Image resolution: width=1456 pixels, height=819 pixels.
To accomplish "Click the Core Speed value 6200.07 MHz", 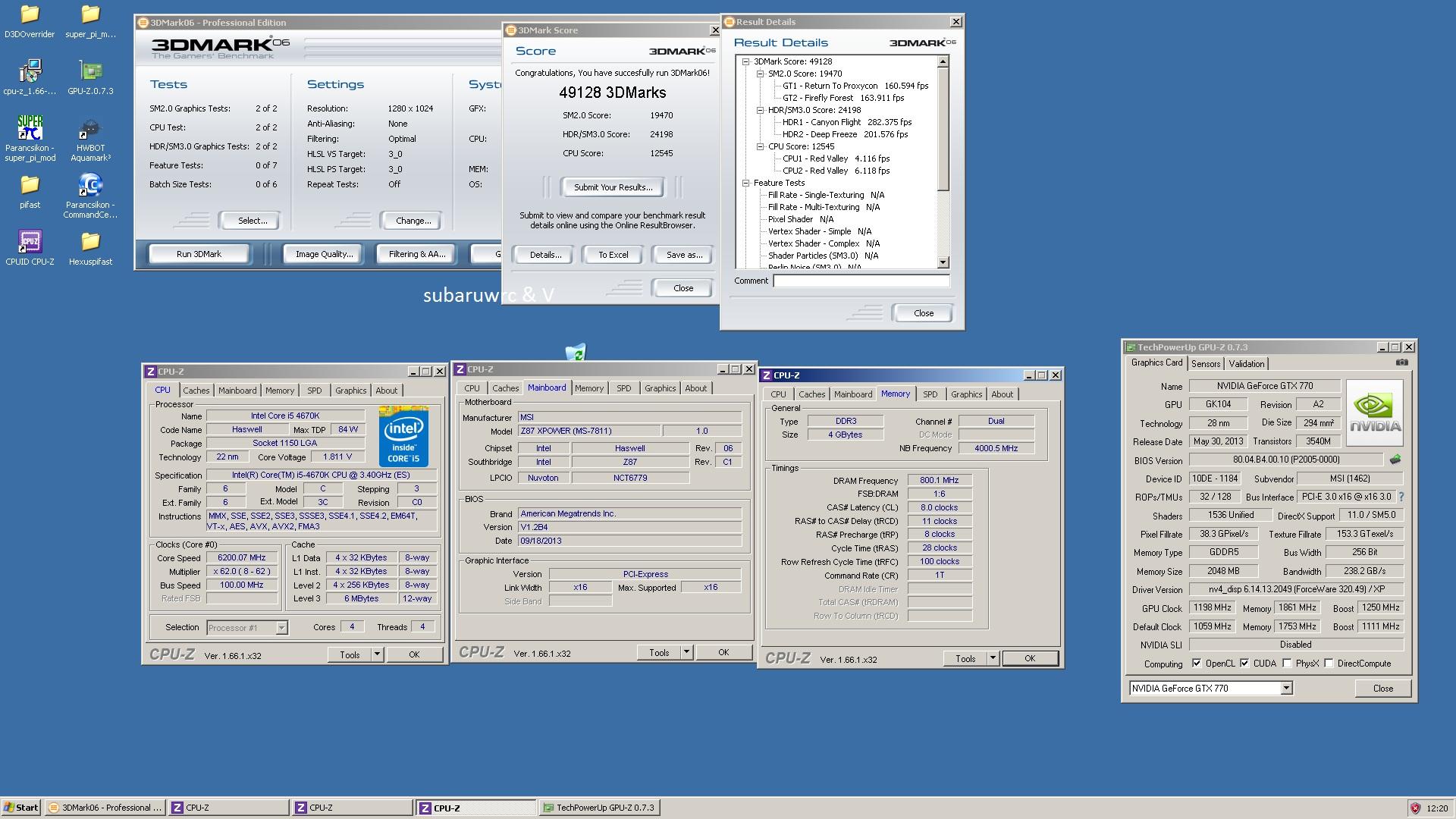I will click(x=242, y=557).
